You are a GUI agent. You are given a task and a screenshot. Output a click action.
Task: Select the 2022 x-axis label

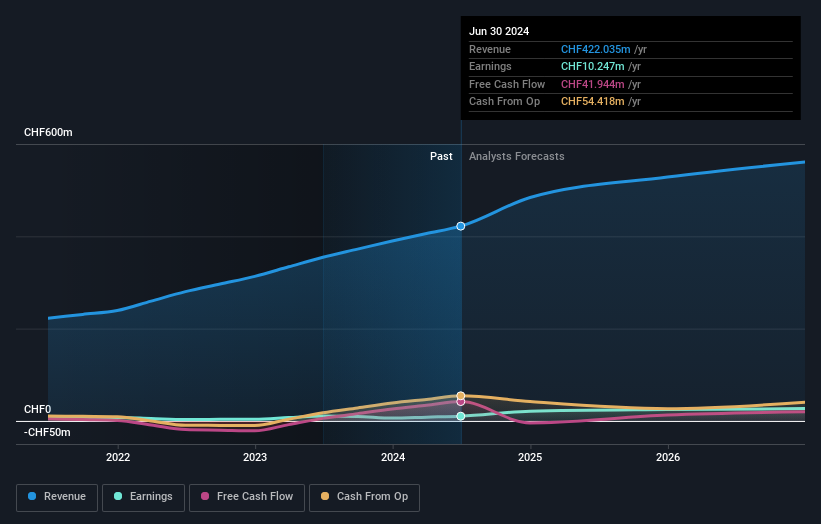pyautogui.click(x=118, y=457)
